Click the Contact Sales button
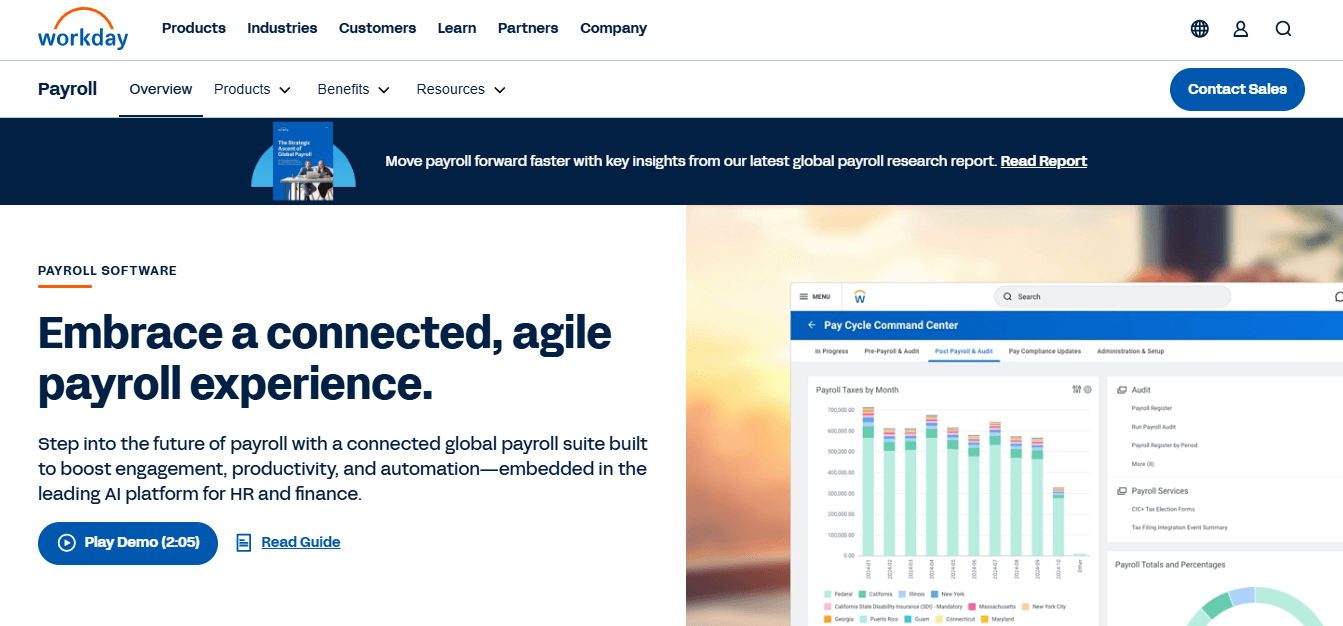Image resolution: width=1343 pixels, height=626 pixels. click(x=1237, y=89)
